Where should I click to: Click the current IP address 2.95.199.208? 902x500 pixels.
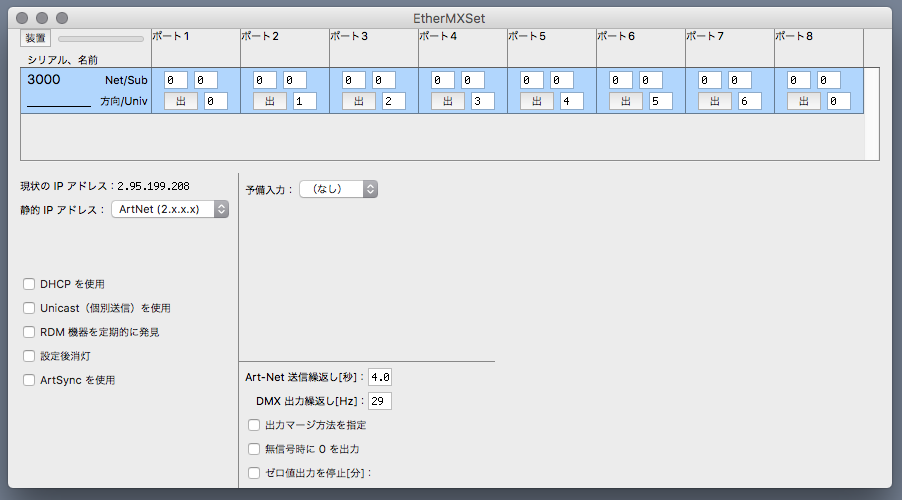pos(154,186)
